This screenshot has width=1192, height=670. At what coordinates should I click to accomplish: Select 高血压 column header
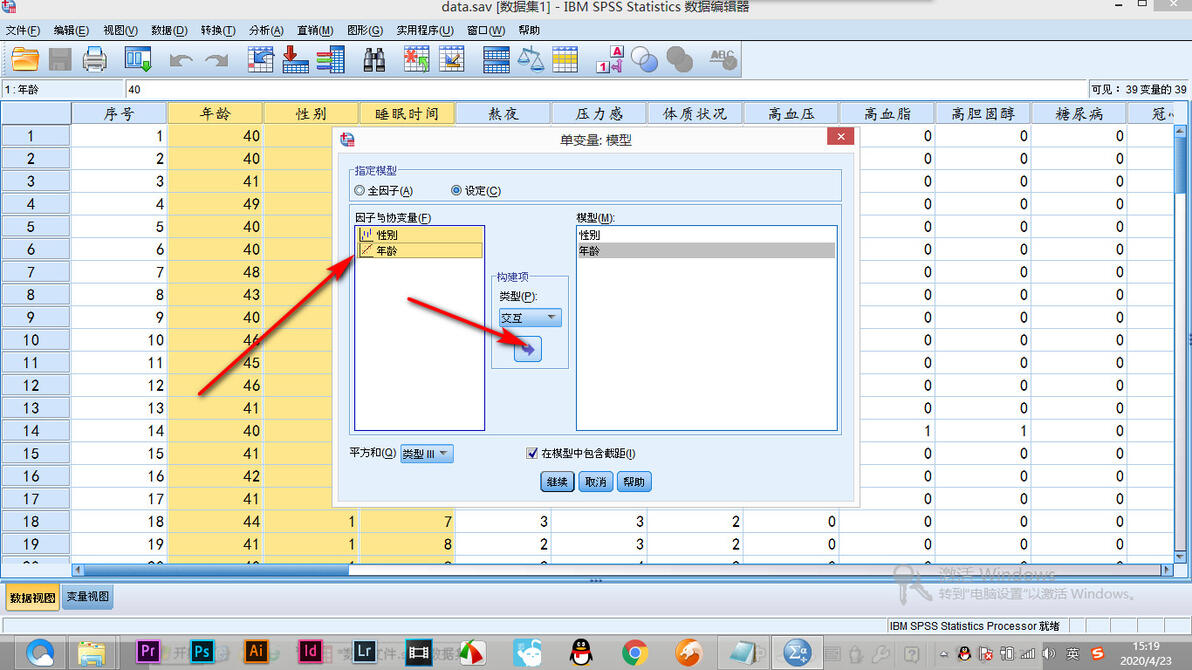pos(791,113)
